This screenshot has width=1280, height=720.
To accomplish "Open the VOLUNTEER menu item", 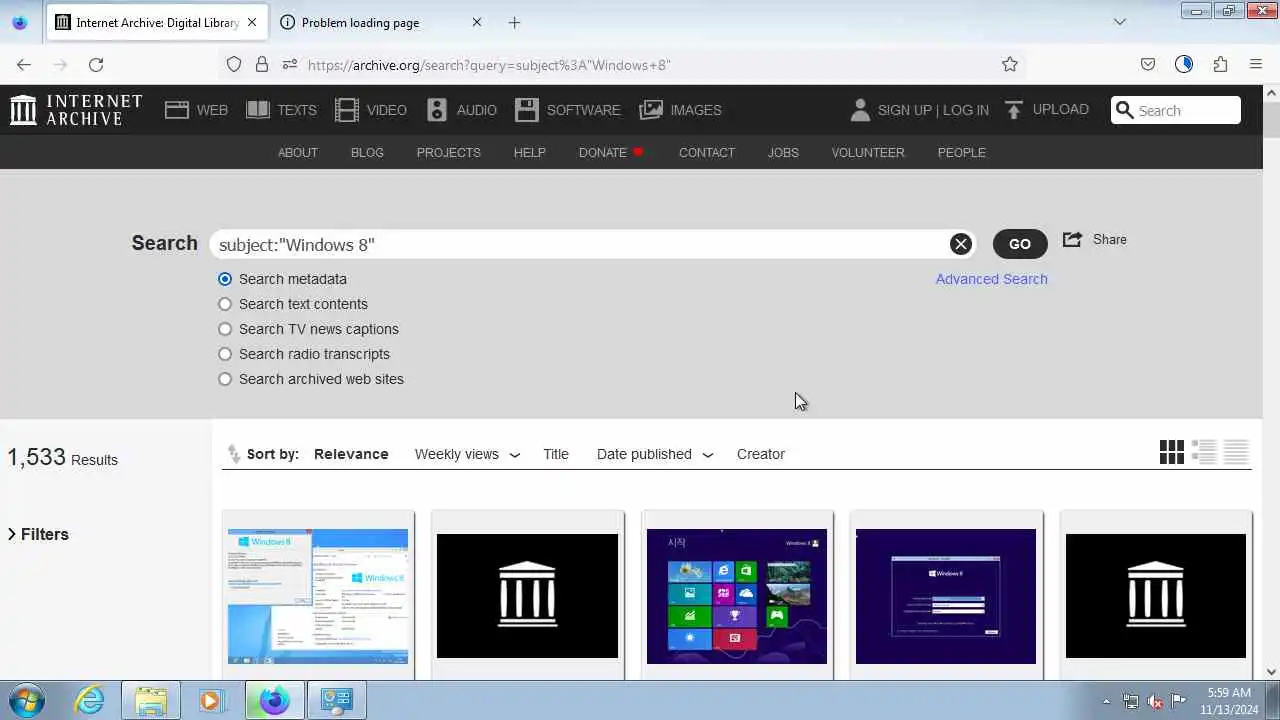I will point(868,152).
